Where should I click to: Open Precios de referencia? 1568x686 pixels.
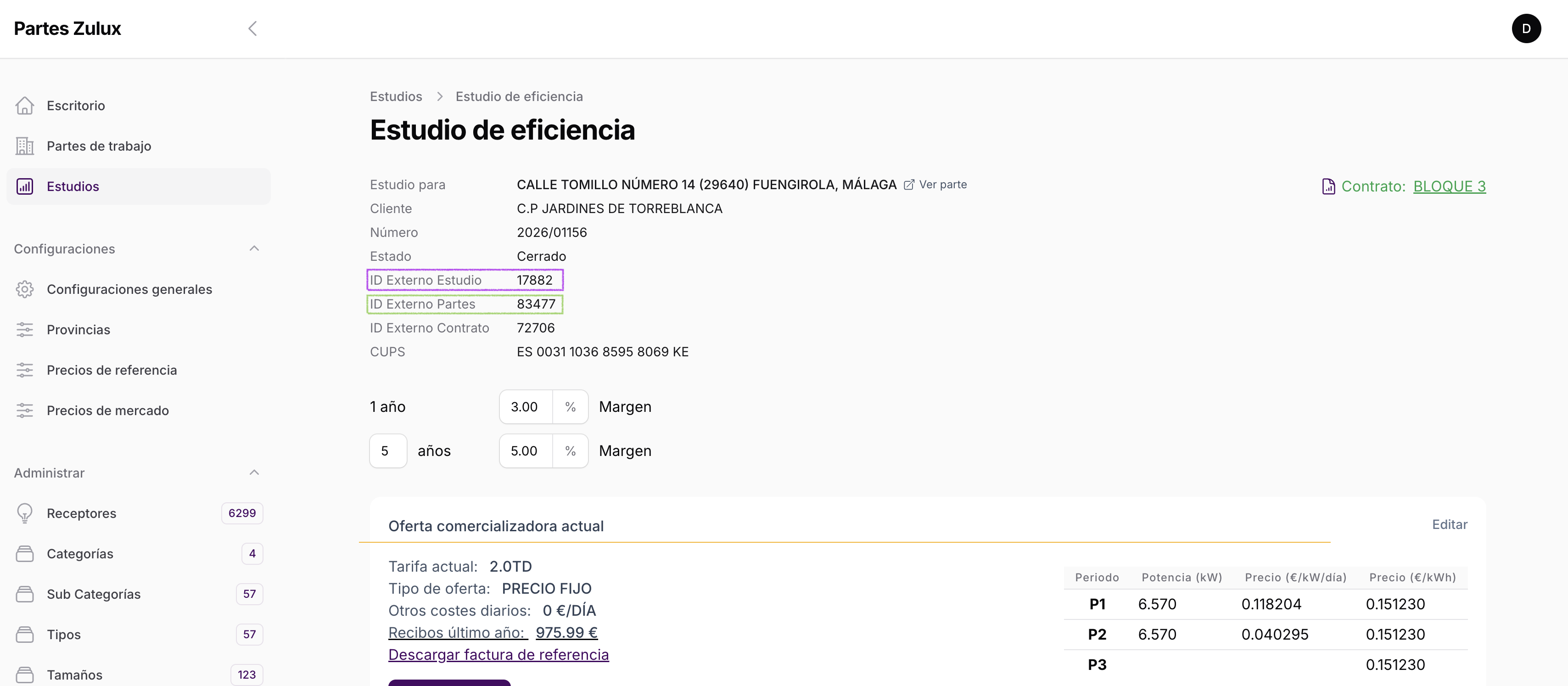coord(138,370)
